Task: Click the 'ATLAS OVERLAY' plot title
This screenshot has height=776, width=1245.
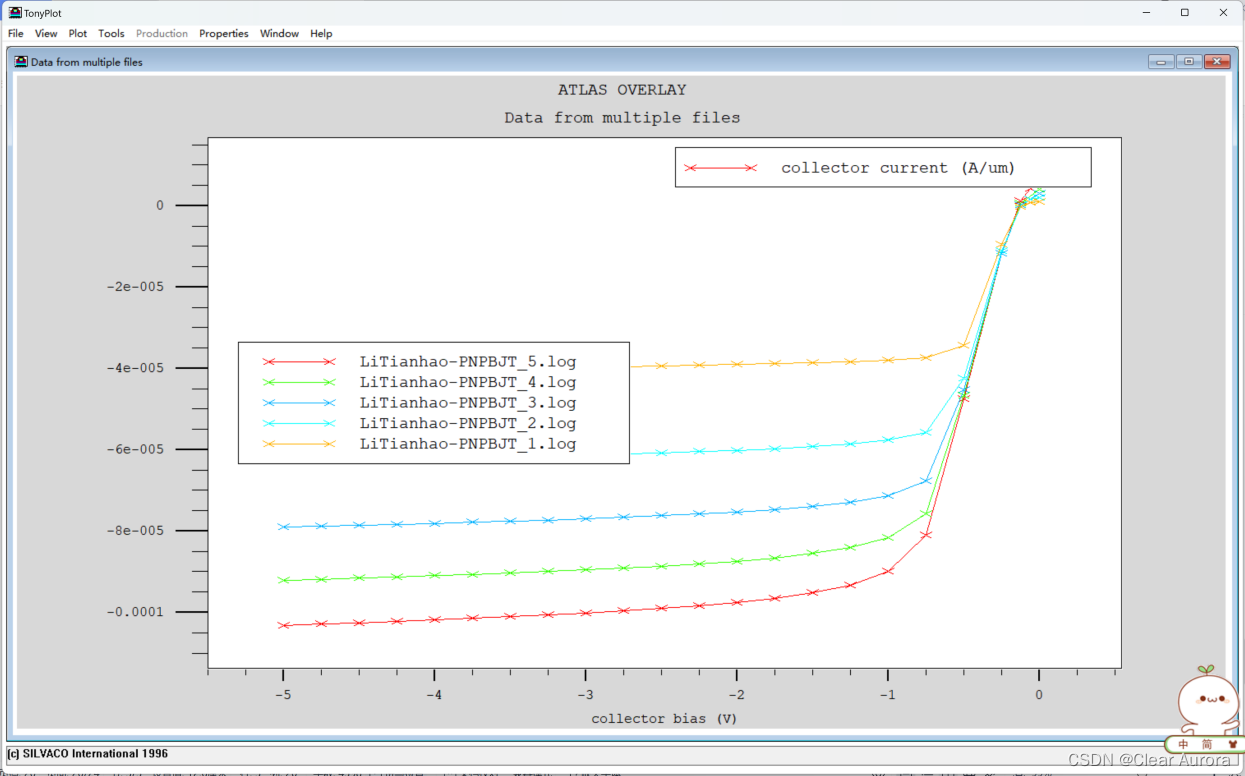Action: click(x=622, y=89)
